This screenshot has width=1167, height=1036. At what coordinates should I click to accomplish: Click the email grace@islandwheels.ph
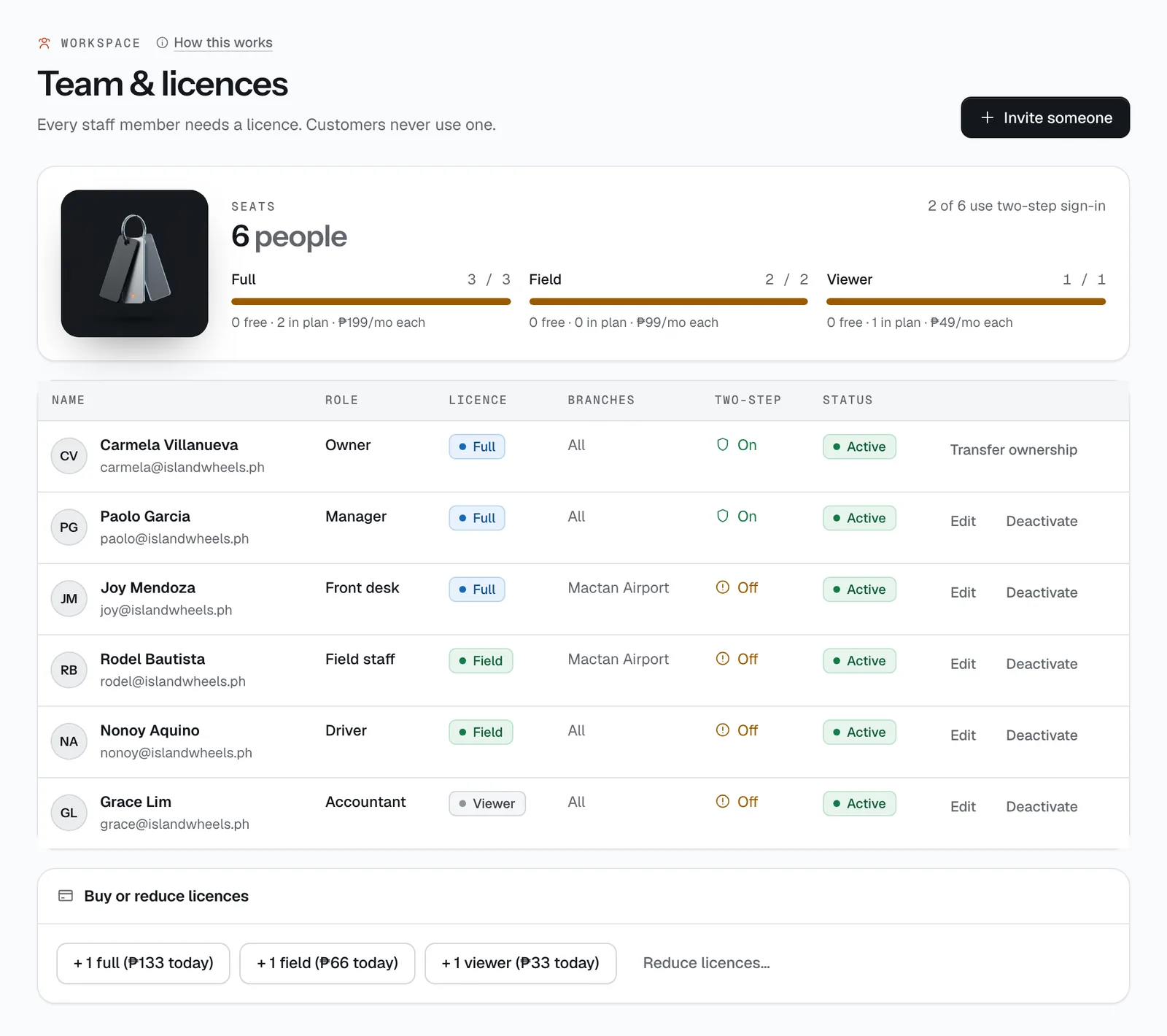coord(174,824)
